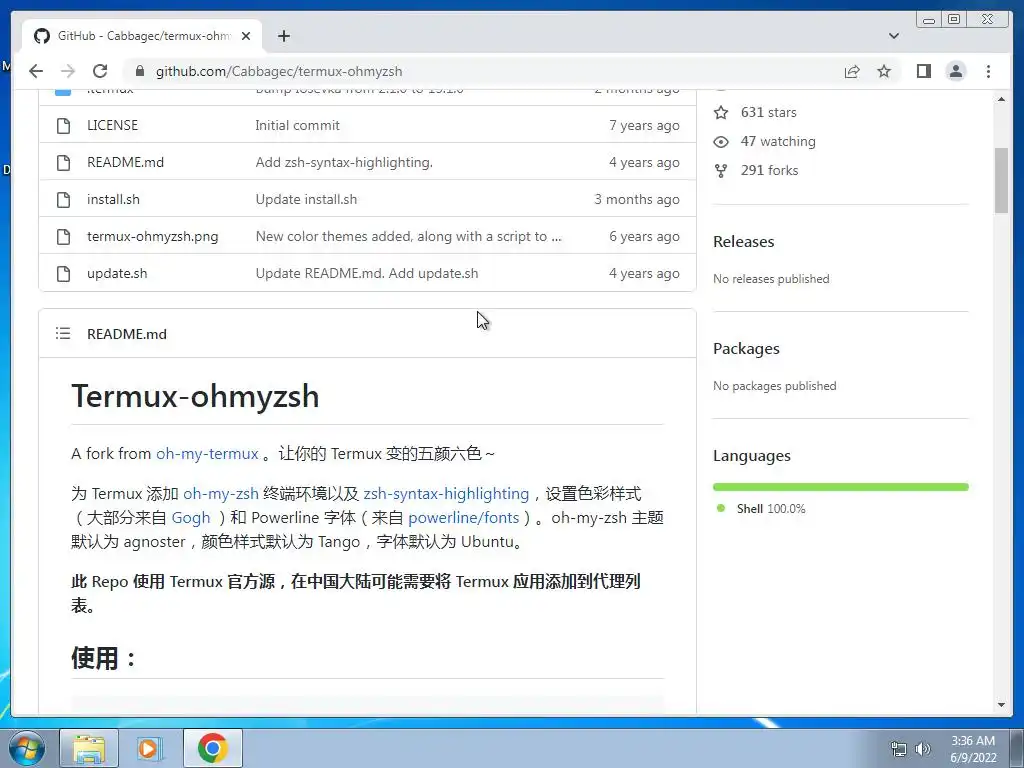Open the 'Initial commit' commit message
This screenshot has width=1024, height=768.
click(297, 125)
